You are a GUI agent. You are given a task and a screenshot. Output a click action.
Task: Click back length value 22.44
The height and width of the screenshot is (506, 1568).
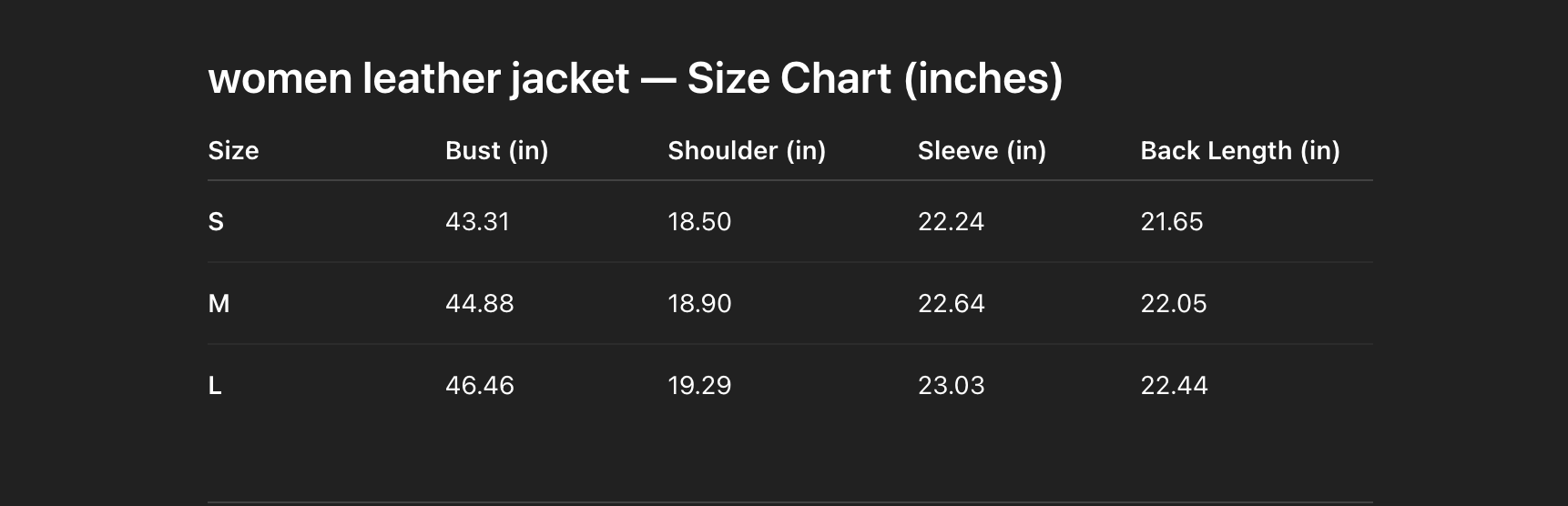click(1174, 386)
